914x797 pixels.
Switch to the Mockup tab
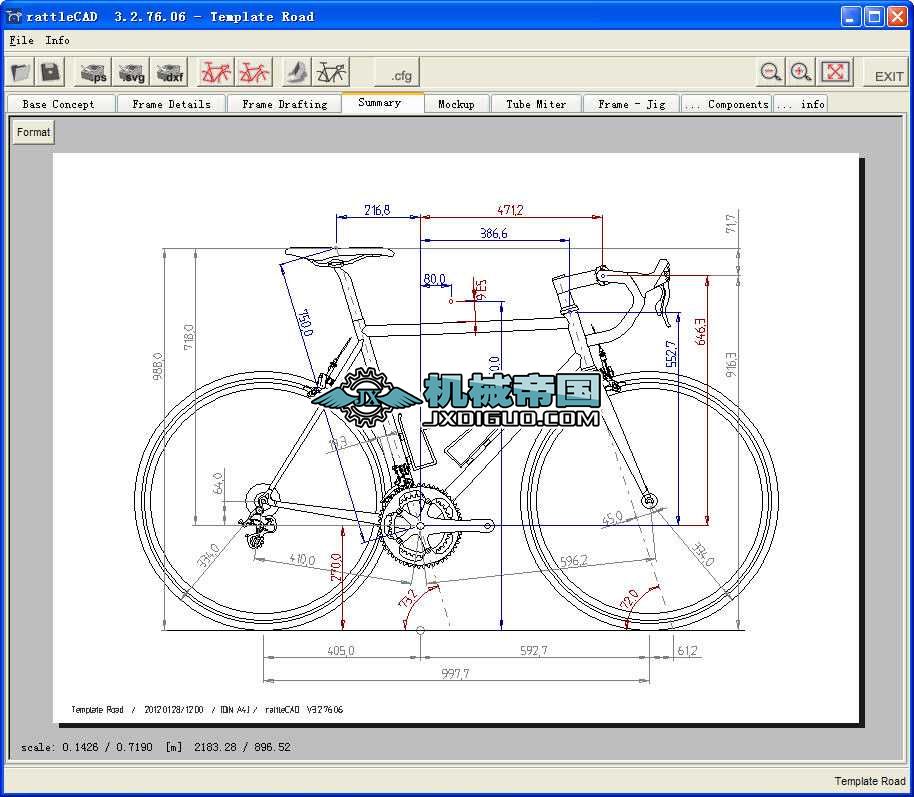point(456,104)
